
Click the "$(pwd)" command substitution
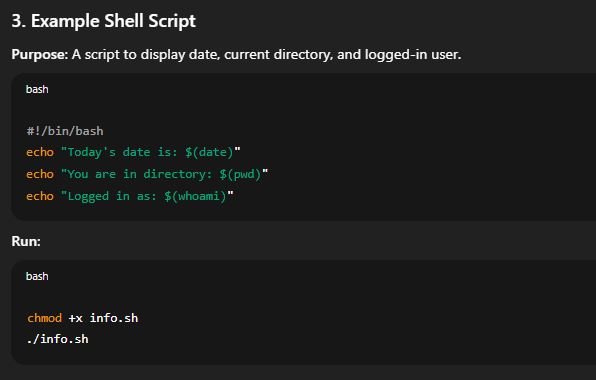click(x=240, y=174)
